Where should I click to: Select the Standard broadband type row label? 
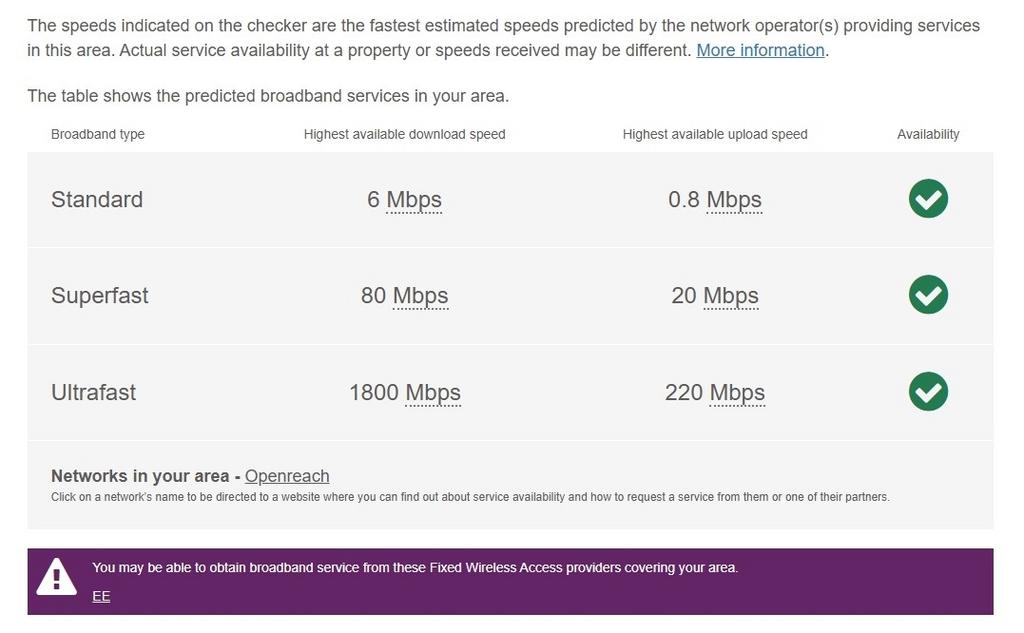pos(97,200)
